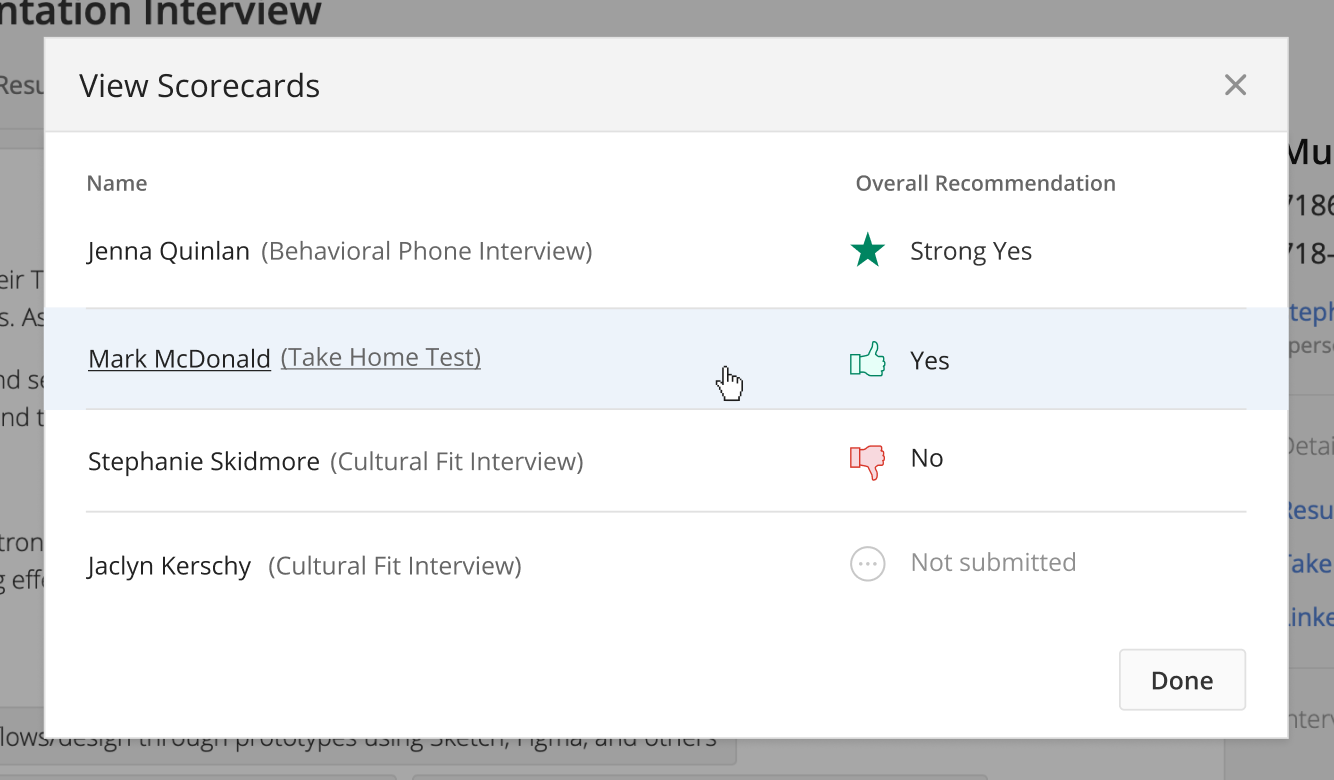Click the Overall Recommendation column header
Screen dimensions: 1334x780
[986, 183]
